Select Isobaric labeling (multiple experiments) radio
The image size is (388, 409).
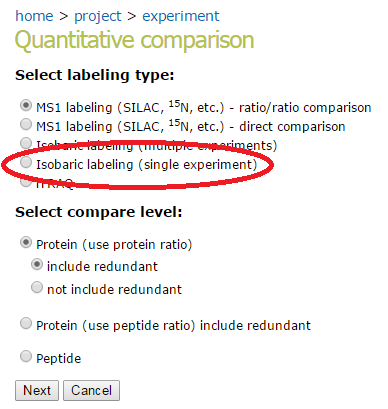tap(26, 143)
